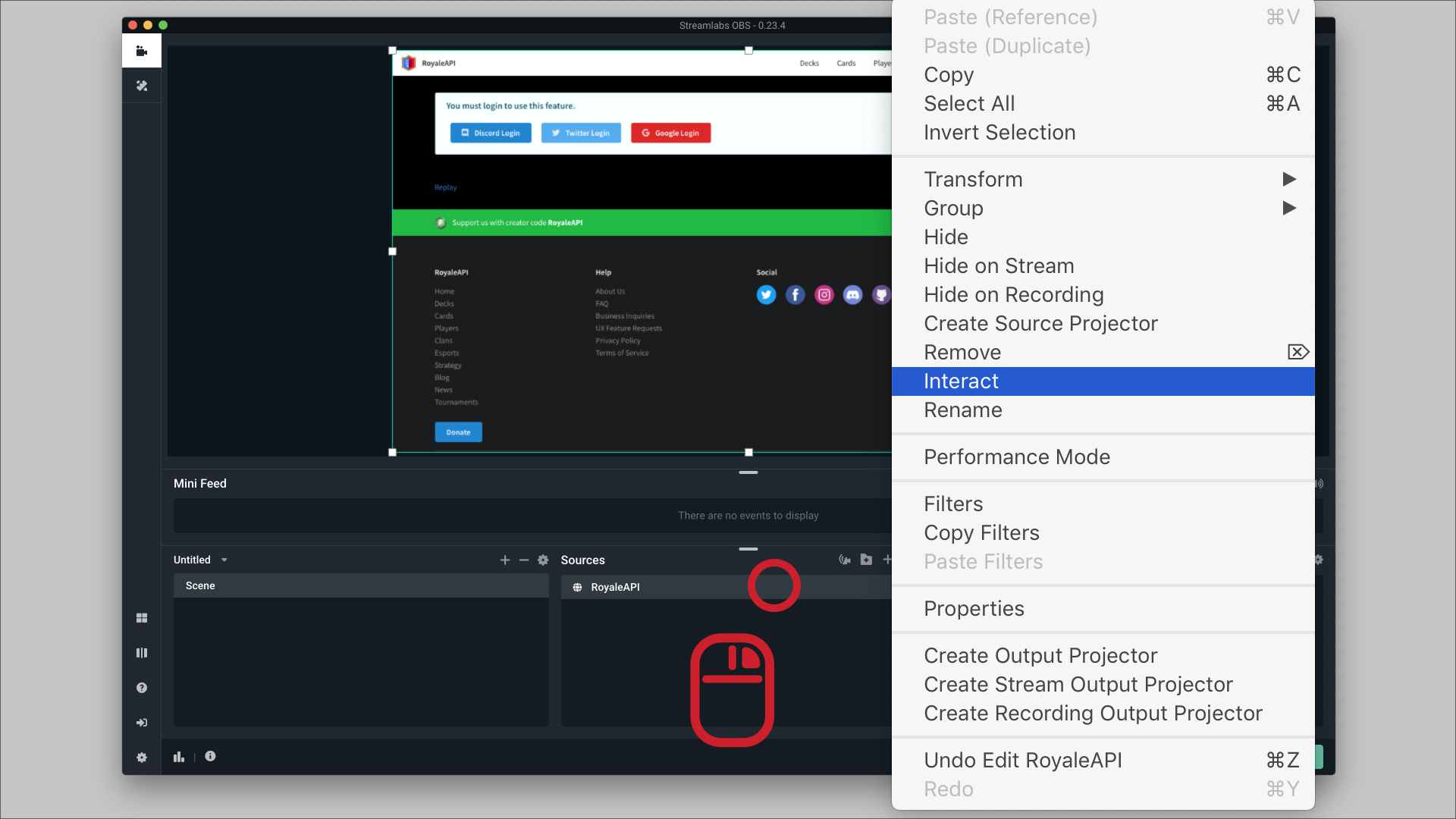1456x819 pixels.
Task: Expand the Group submenu
Action: (1103, 208)
